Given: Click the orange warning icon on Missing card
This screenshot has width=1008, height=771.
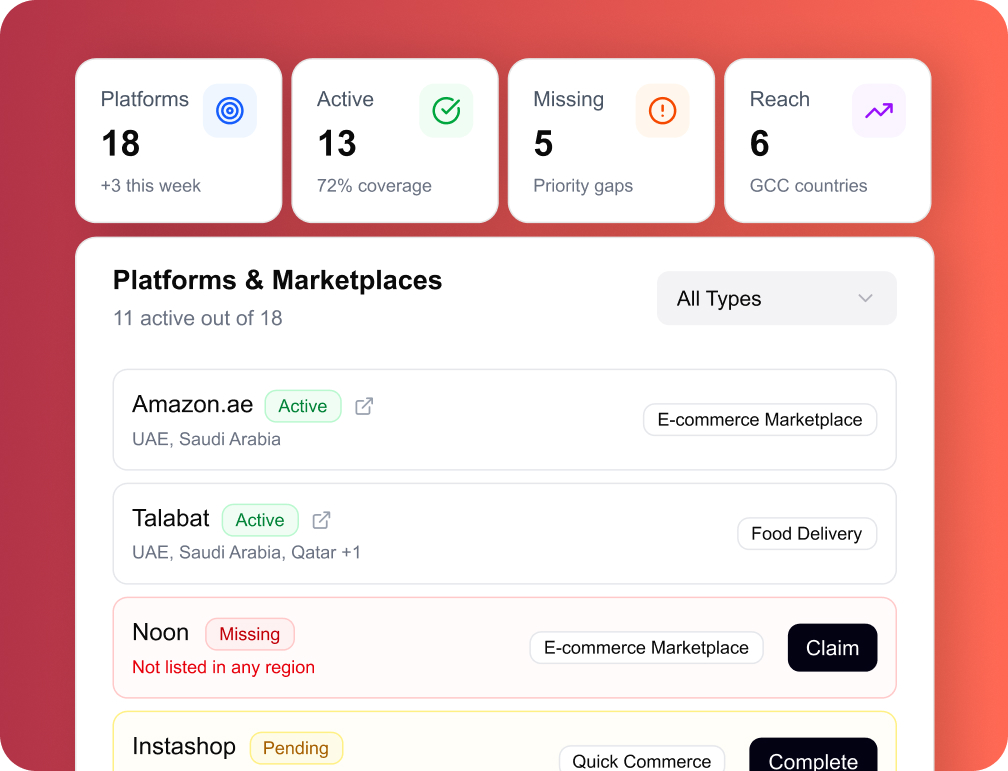Looking at the screenshot, I should [662, 111].
